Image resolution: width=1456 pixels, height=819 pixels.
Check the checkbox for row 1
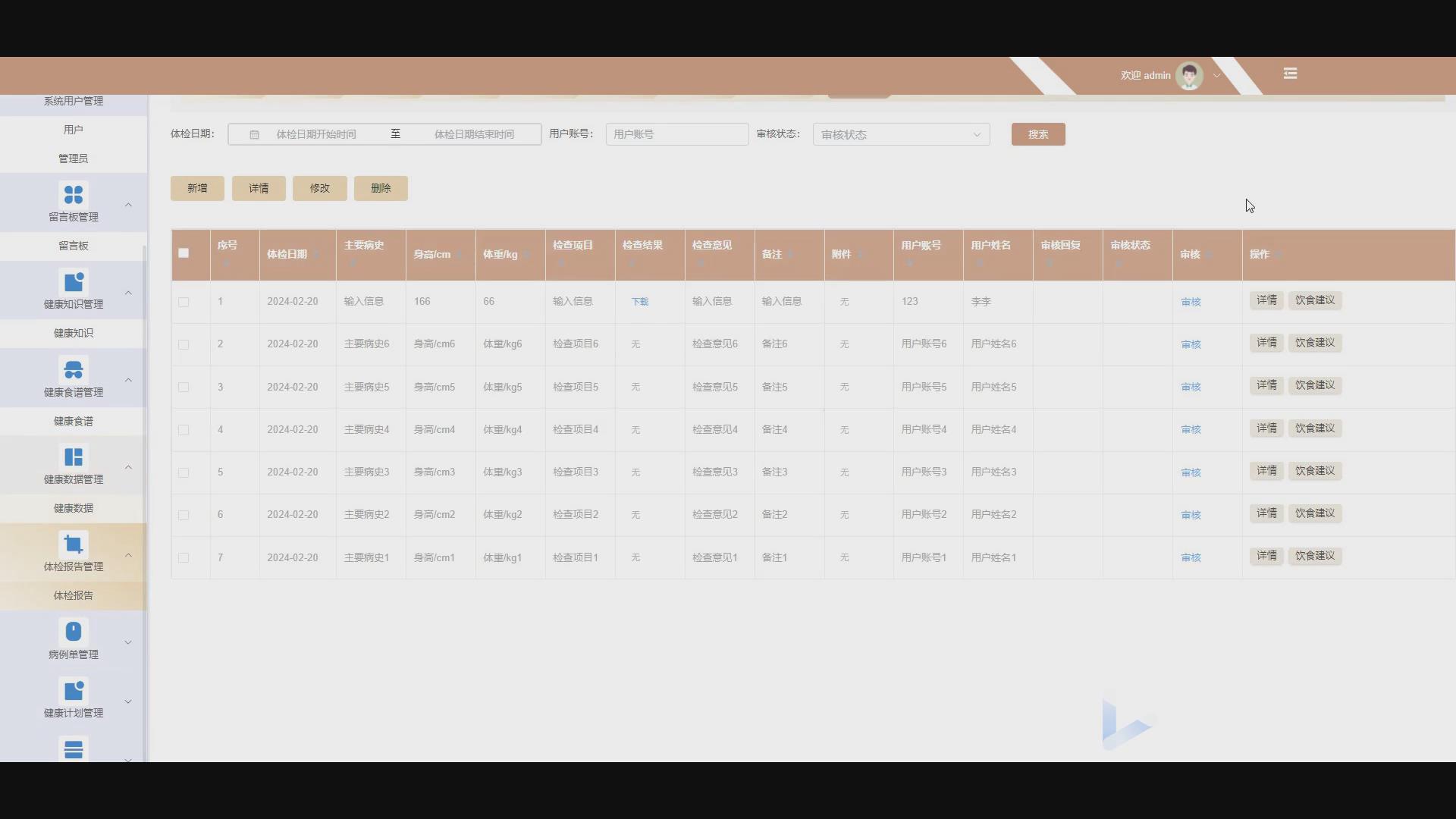[184, 302]
